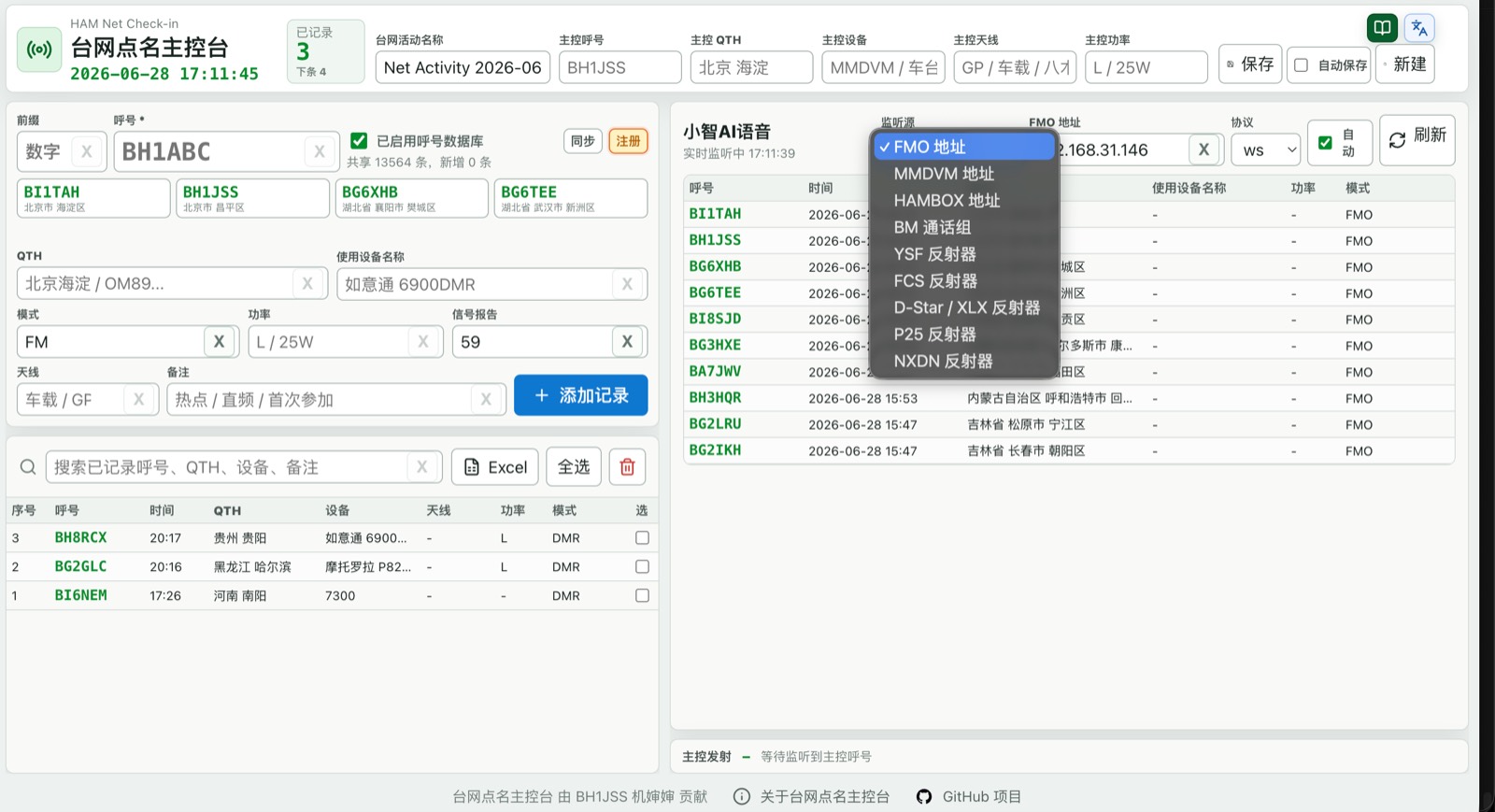Clear the QTH field with X
Viewport: 1495px width, 812px height.
tap(307, 283)
